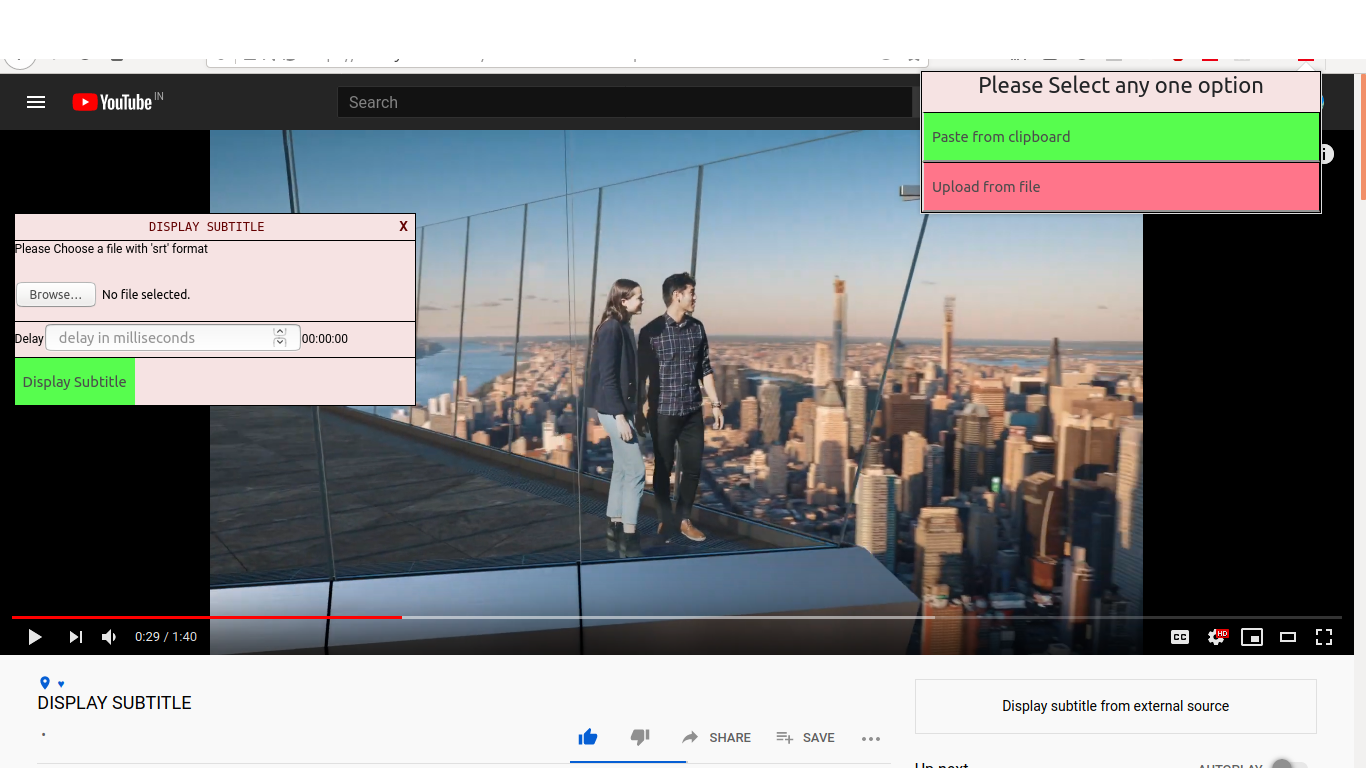The image size is (1366, 768).
Task: Focus the delay in milliseconds field
Action: click(x=159, y=338)
